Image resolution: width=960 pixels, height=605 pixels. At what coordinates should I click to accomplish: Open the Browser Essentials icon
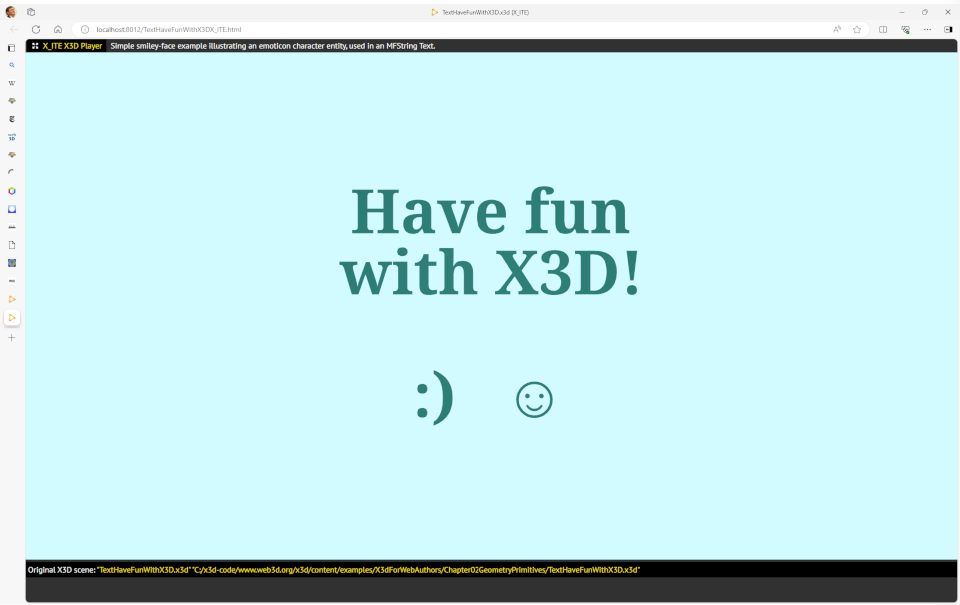click(905, 29)
